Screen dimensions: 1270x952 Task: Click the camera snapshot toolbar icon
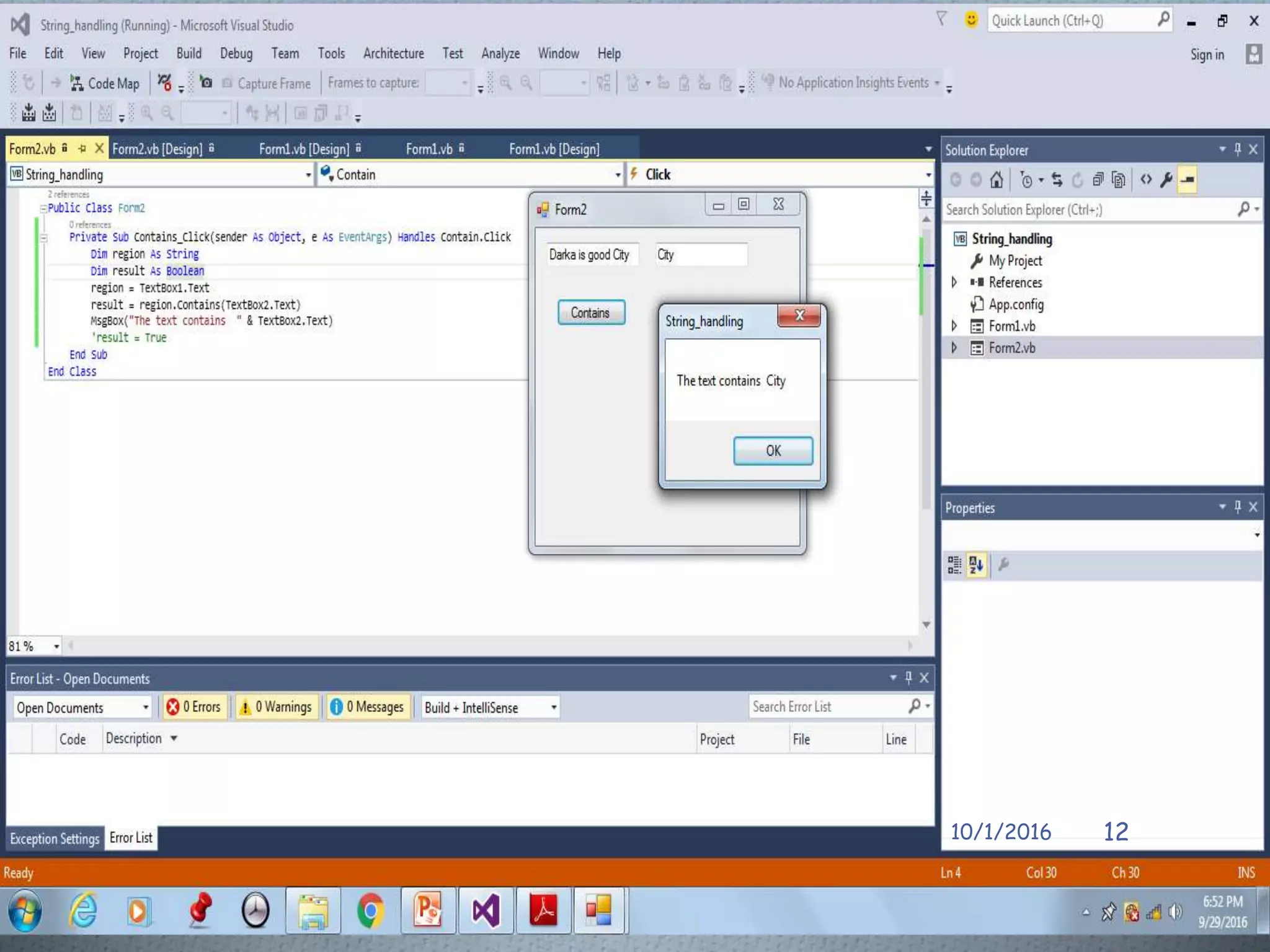pyautogui.click(x=206, y=82)
